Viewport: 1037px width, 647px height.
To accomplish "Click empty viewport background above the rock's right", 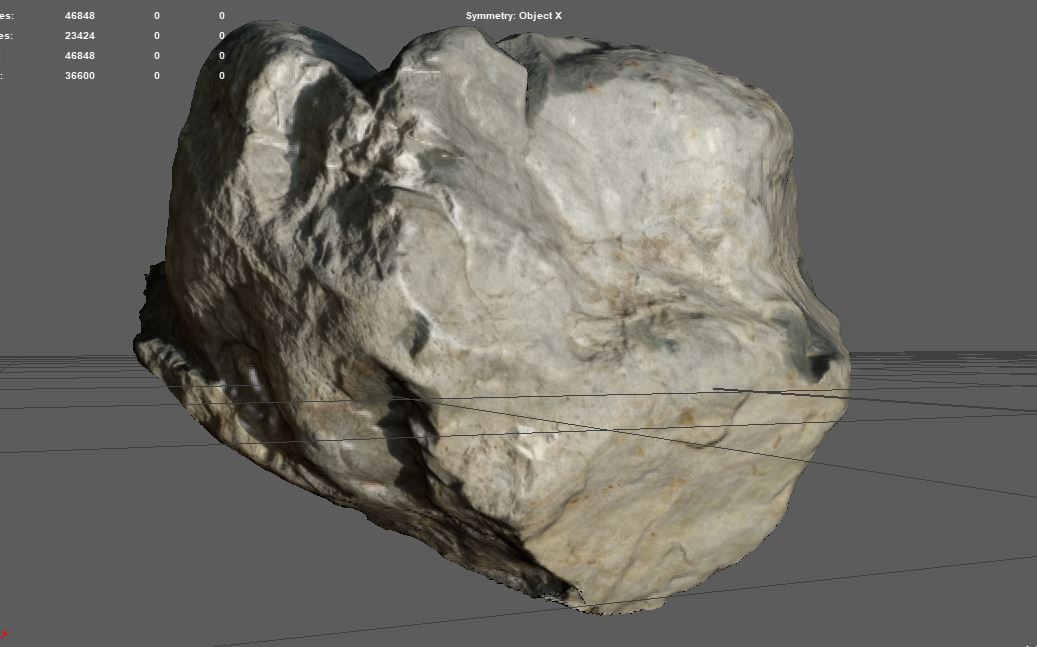I will (x=900, y=120).
